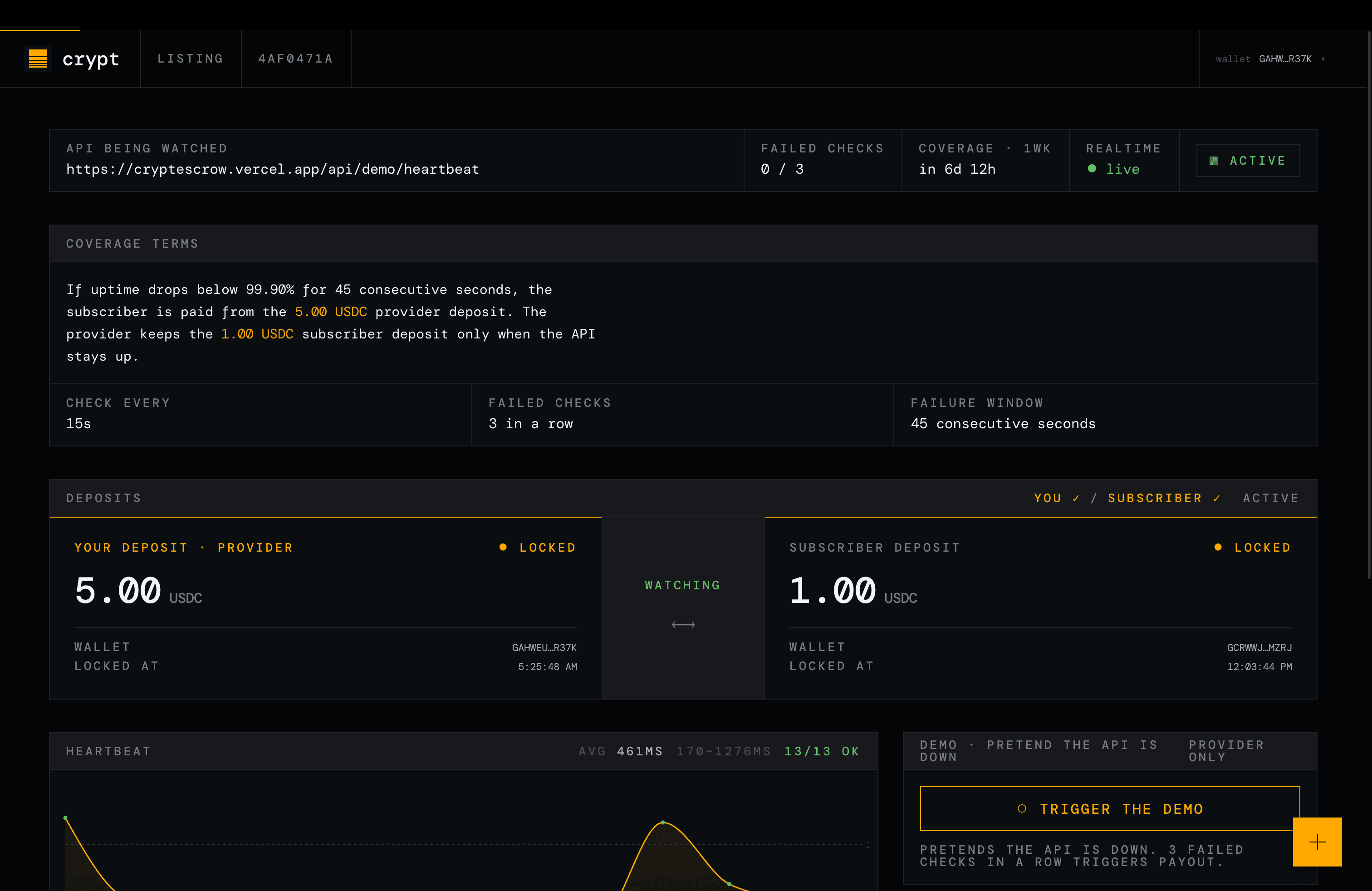Click the heartbeat chart peak data point
This screenshot has width=1372, height=891.
coord(663,822)
